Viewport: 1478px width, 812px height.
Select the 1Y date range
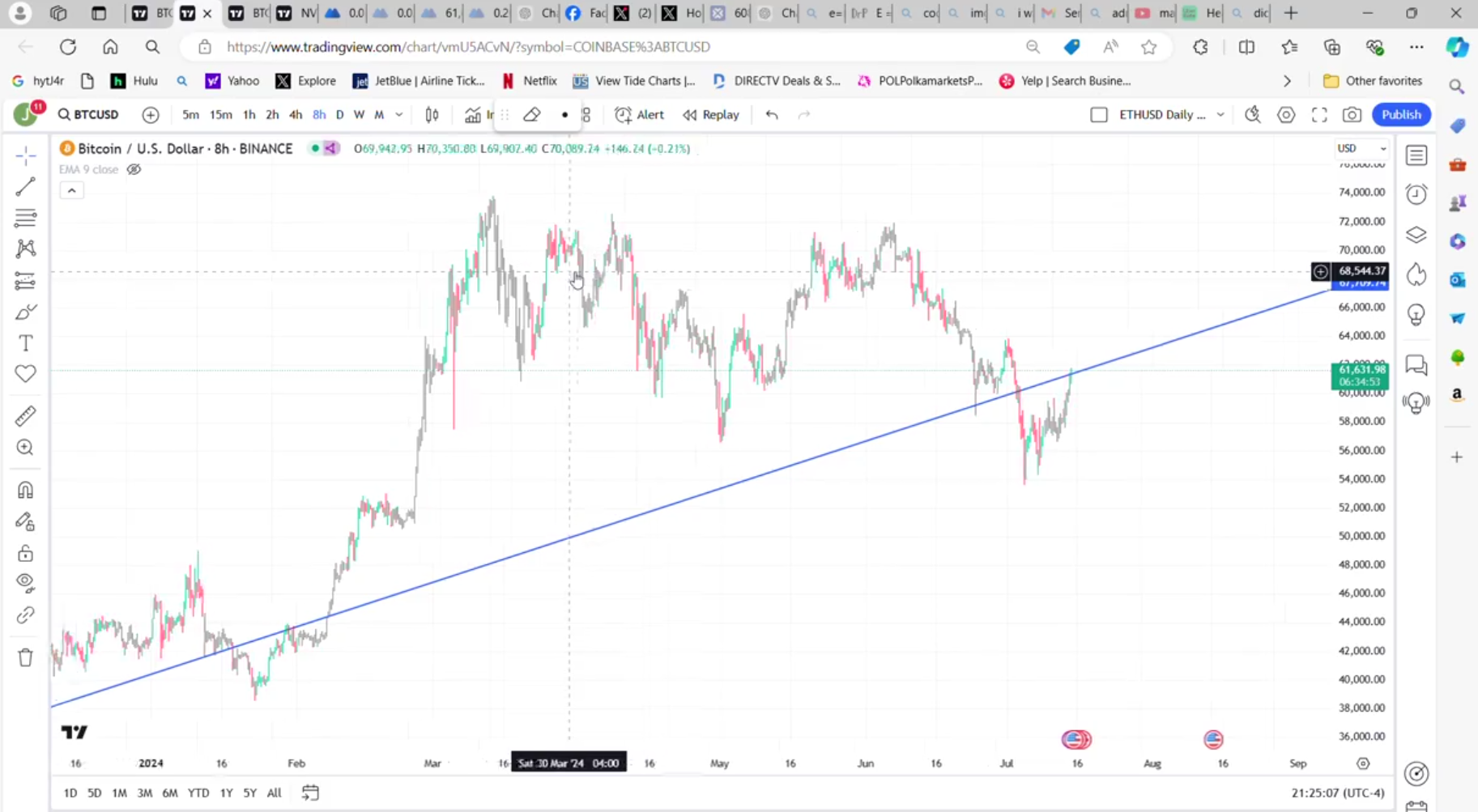226,793
